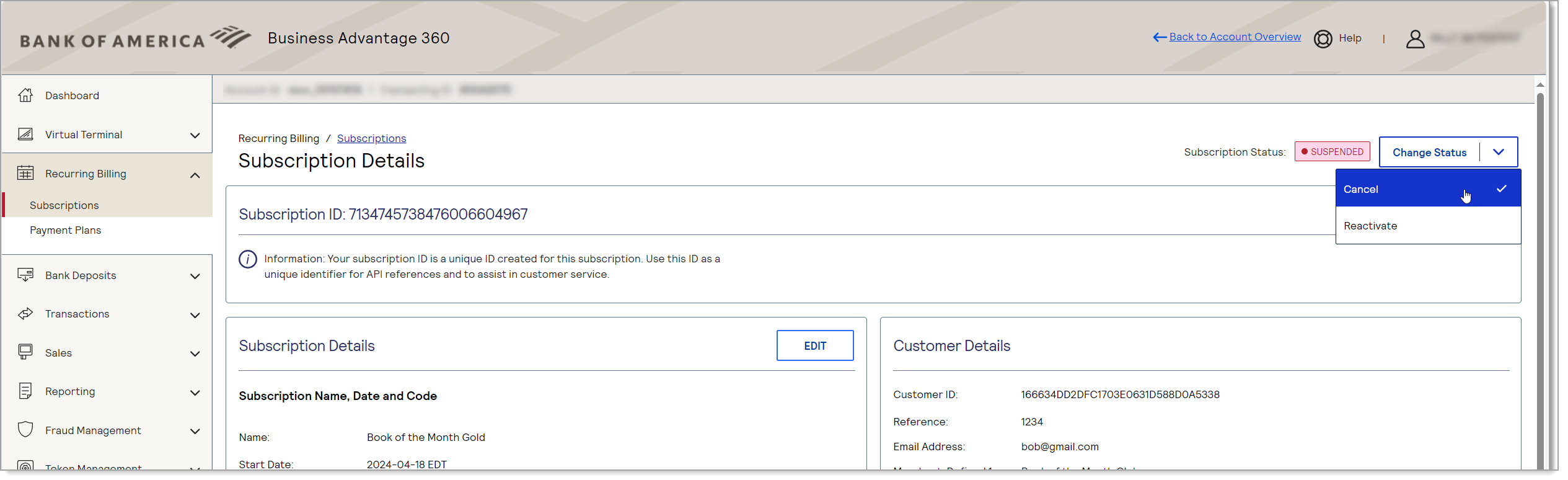Open Payment Plans in the sidebar
This screenshot has height=480, width=1568.
(x=65, y=230)
